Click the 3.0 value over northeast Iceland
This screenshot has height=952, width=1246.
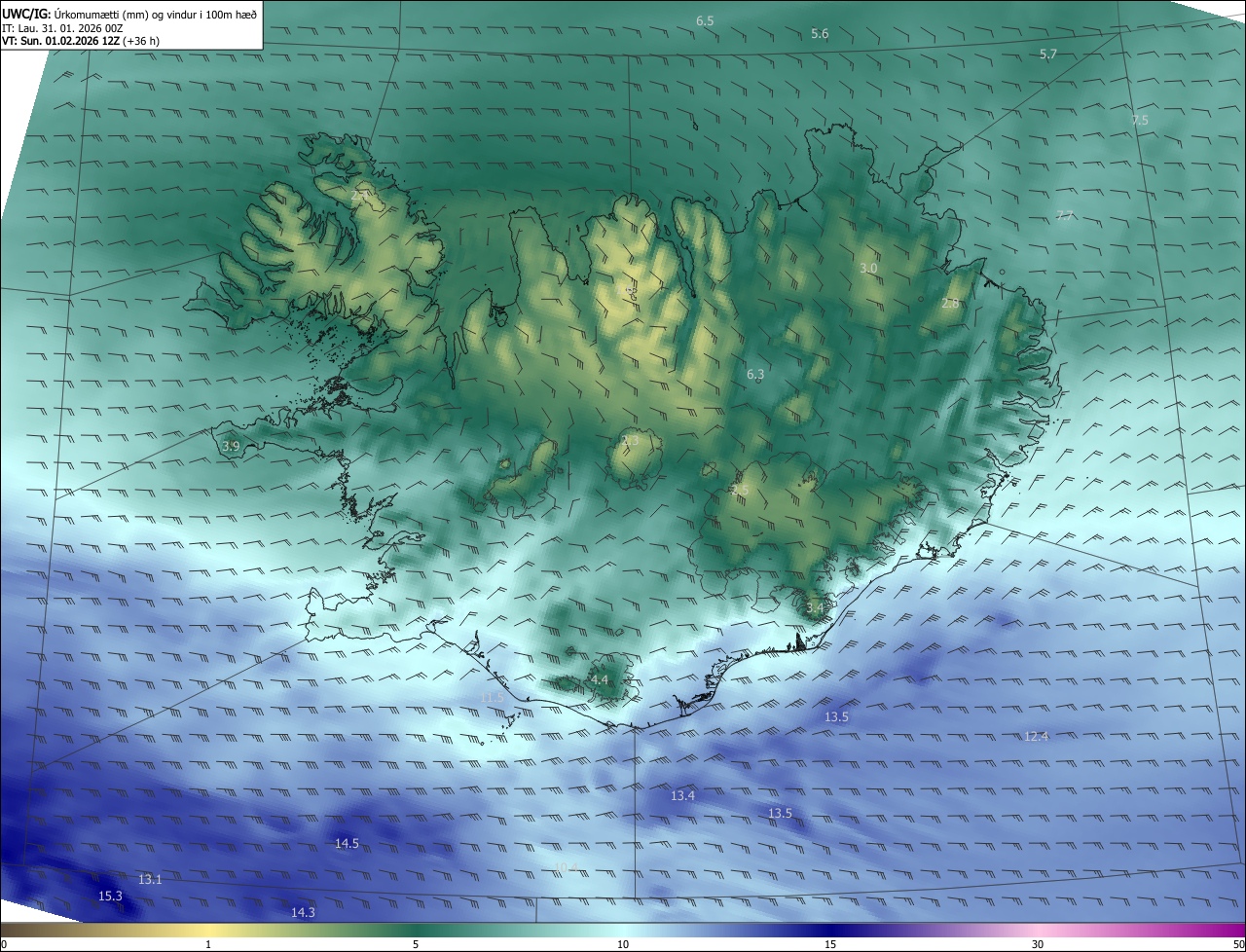coord(868,268)
